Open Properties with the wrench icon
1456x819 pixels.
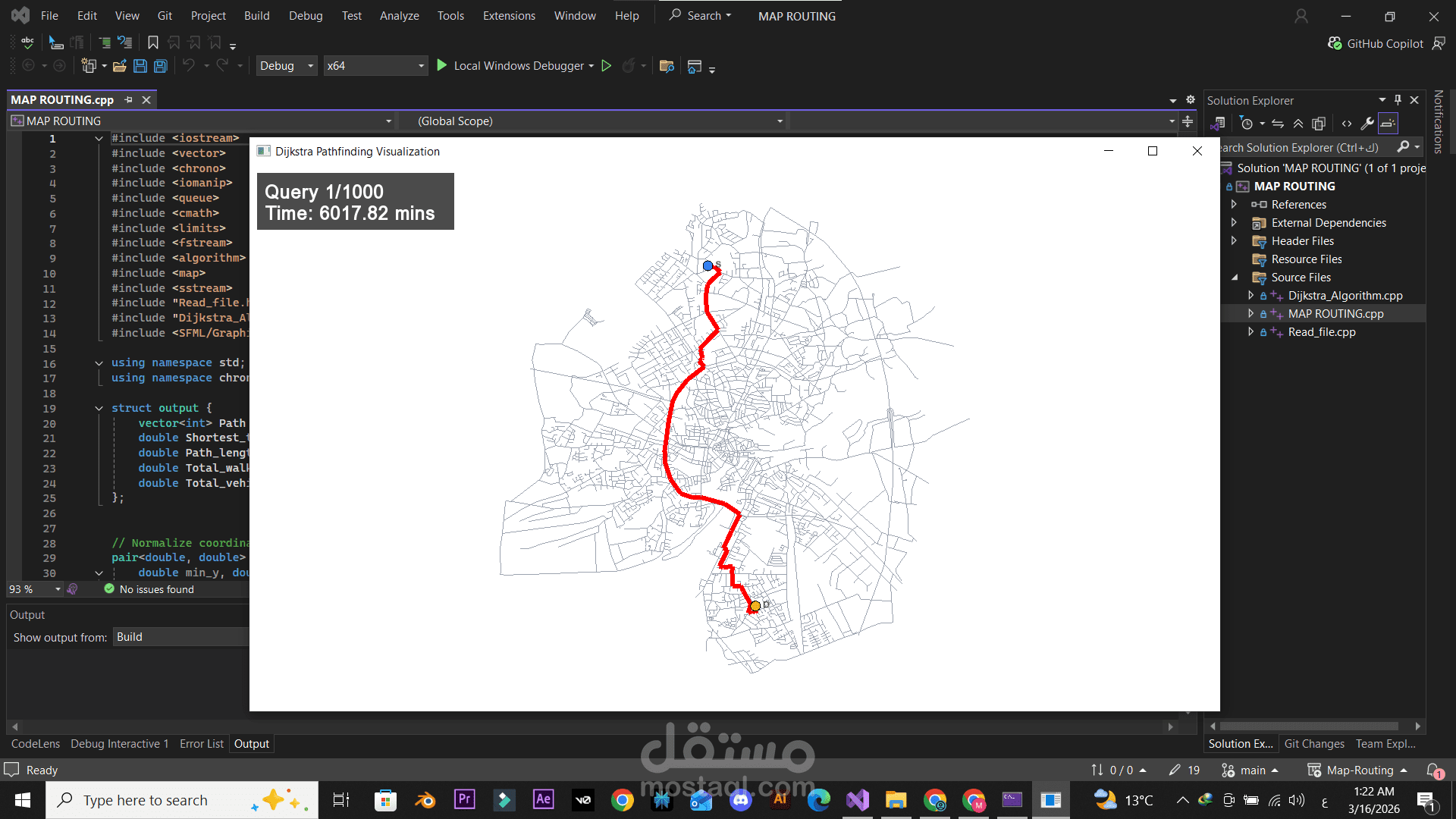tap(1367, 124)
